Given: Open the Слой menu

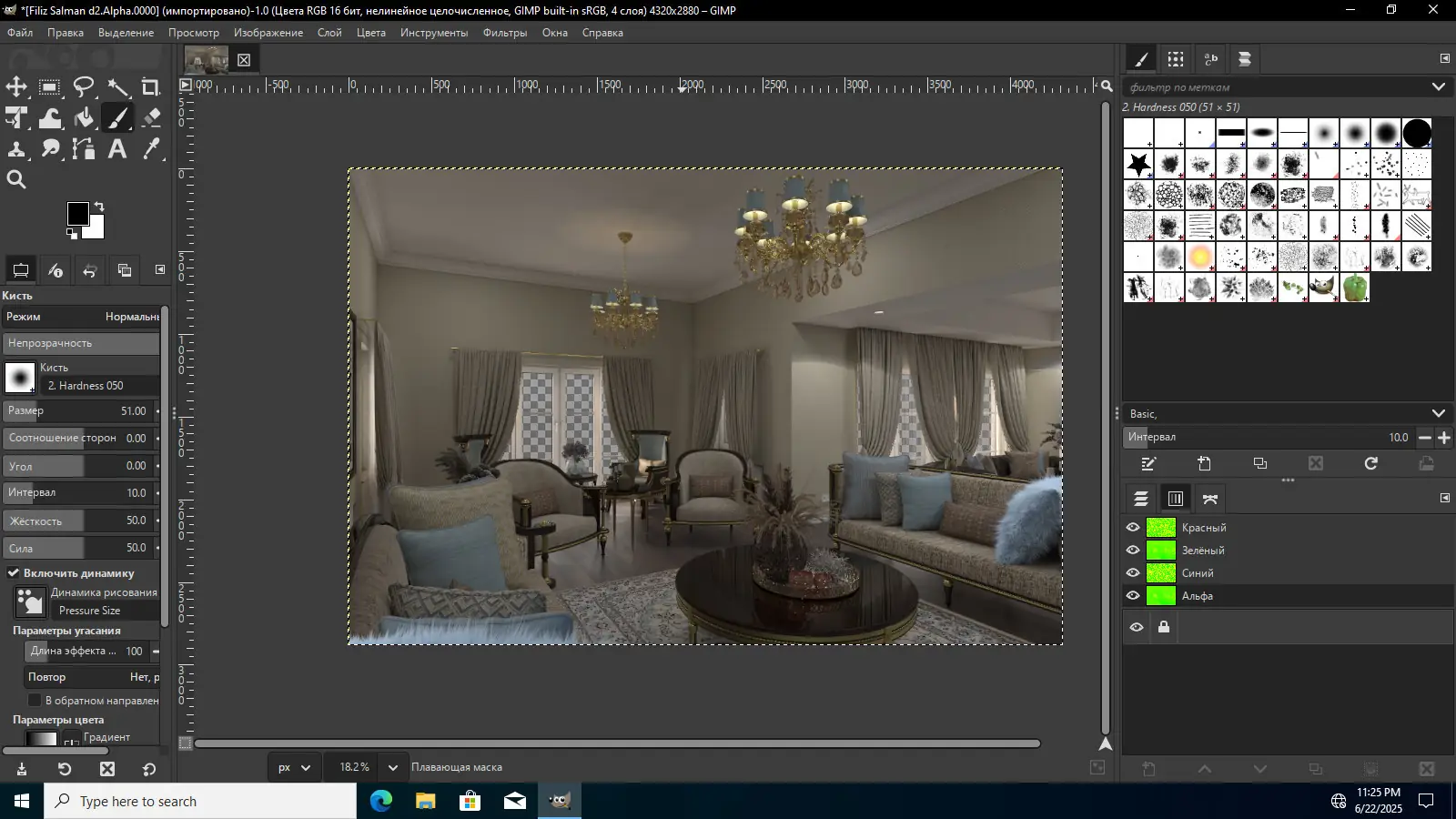Looking at the screenshot, I should [x=329, y=33].
